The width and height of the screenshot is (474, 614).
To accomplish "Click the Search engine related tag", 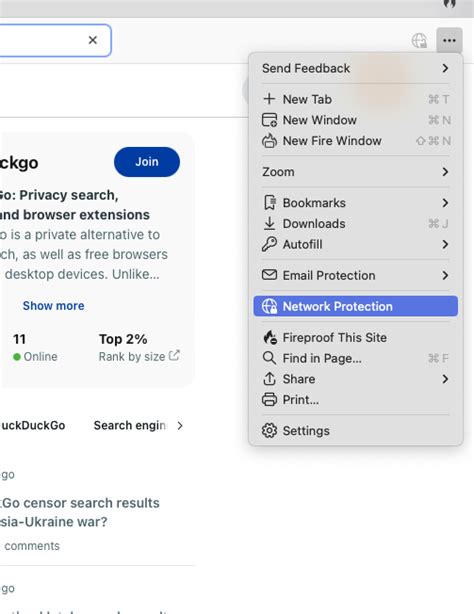I will pos(129,425).
